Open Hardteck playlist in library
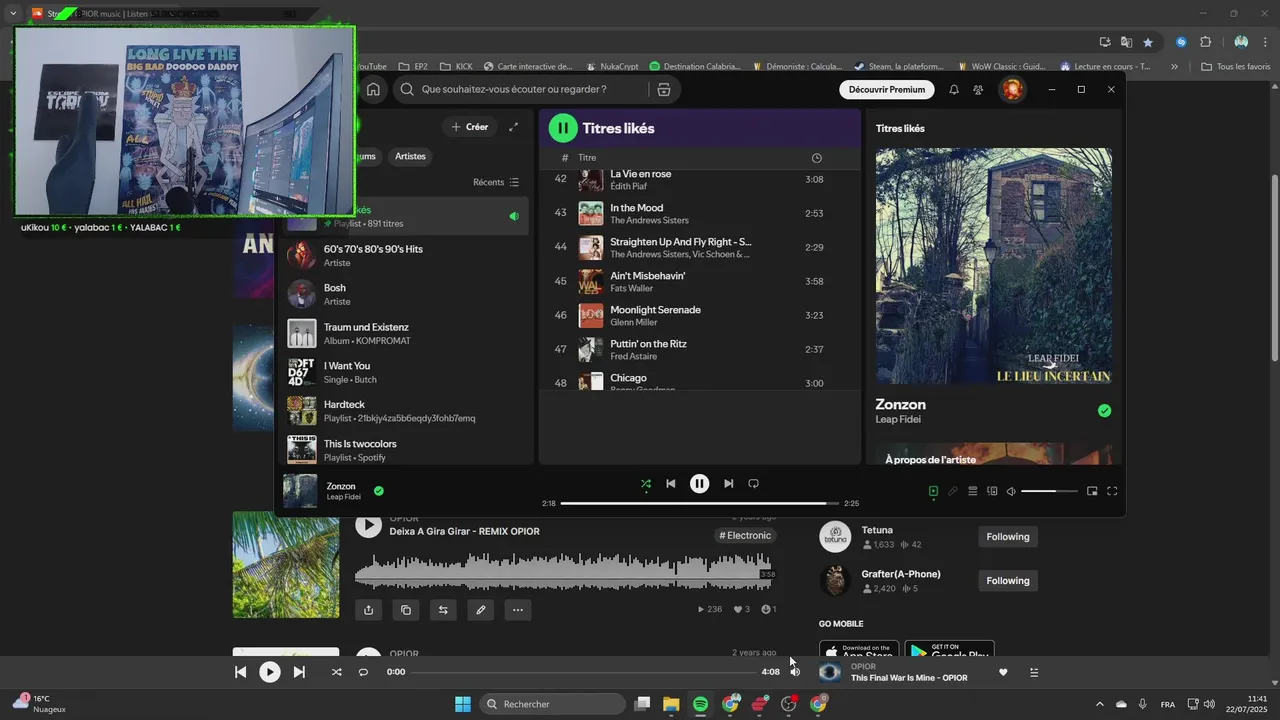The height and width of the screenshot is (720, 1280). point(403,411)
